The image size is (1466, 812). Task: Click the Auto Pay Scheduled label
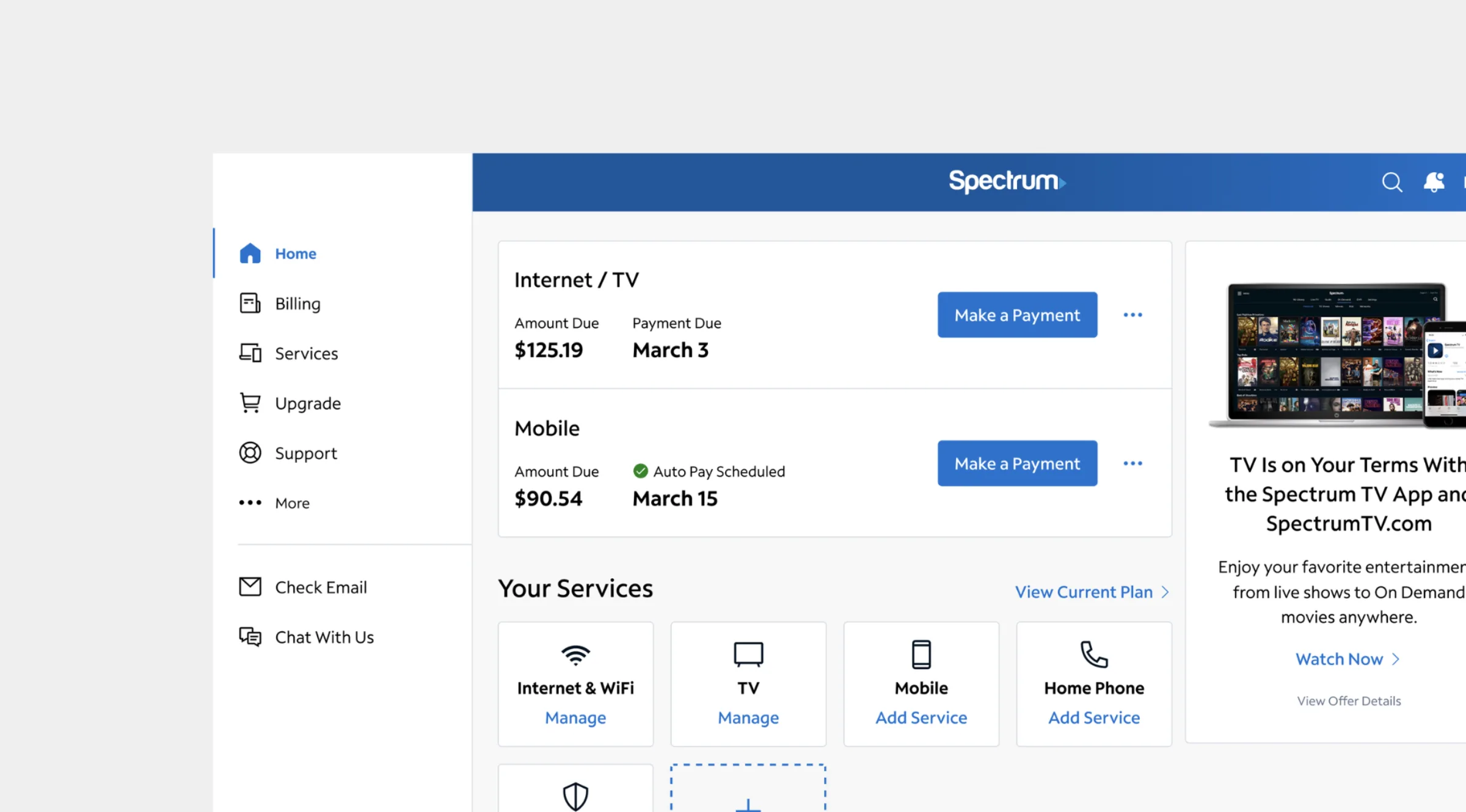pos(719,471)
